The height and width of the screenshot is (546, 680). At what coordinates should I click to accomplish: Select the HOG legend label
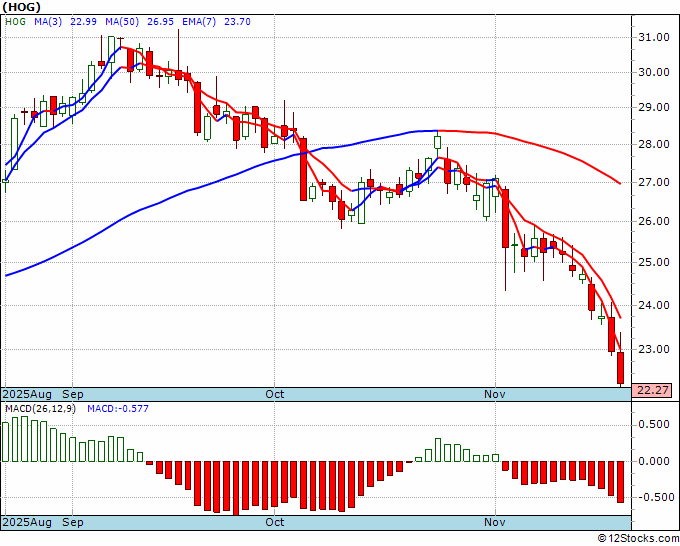(15, 22)
